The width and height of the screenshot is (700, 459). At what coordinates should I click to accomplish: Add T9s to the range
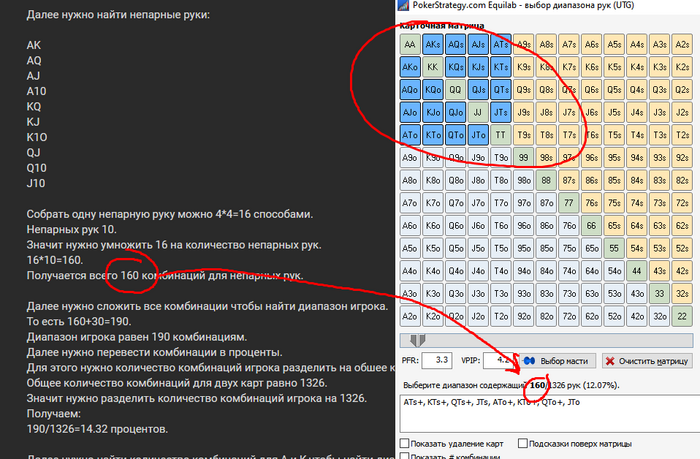[524, 135]
